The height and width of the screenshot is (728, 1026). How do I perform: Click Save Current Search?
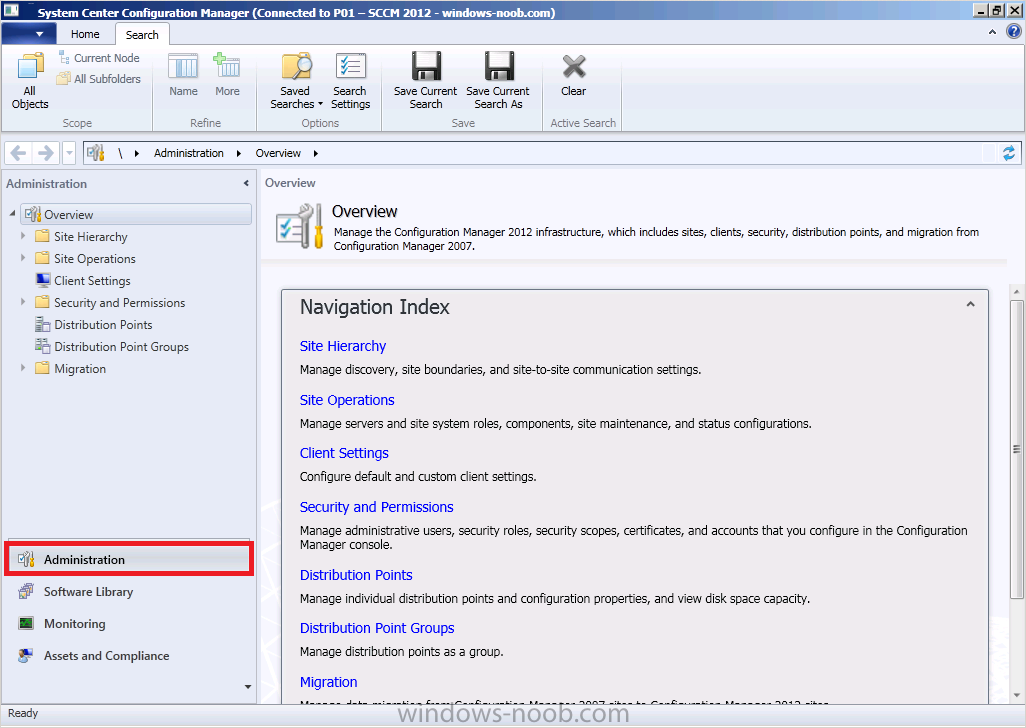[425, 80]
